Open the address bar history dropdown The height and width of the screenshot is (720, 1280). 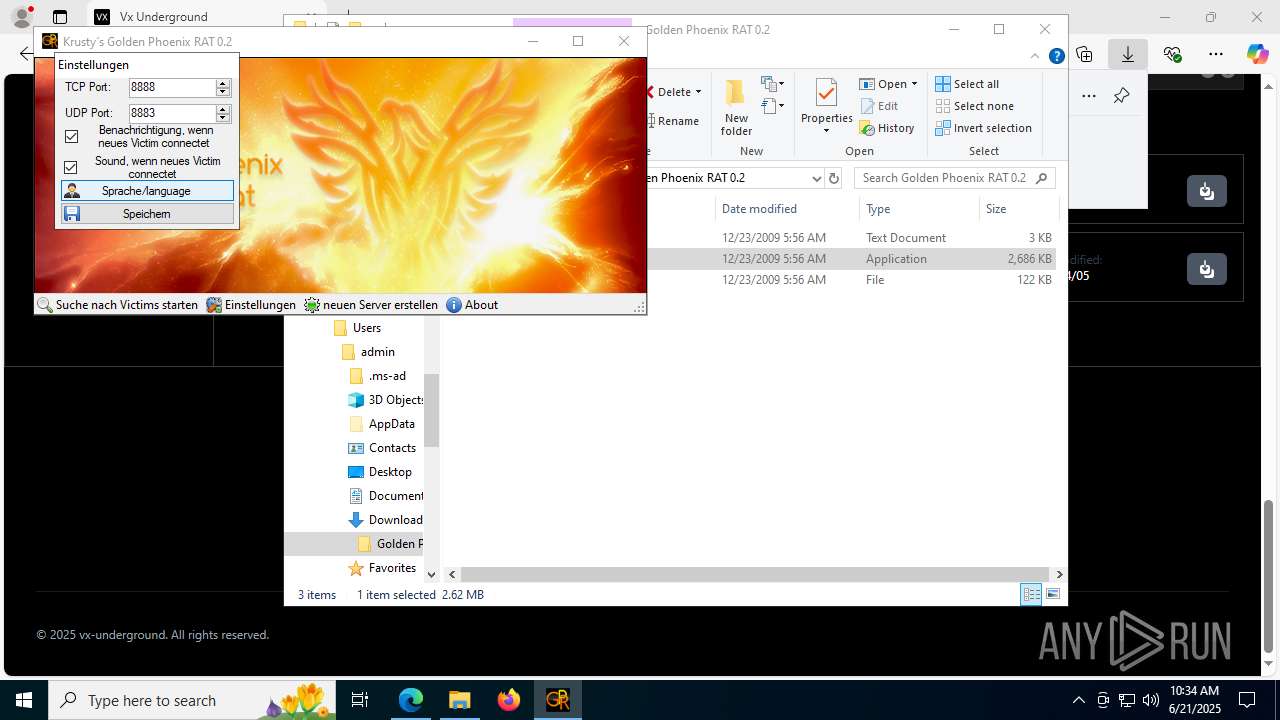click(816, 178)
